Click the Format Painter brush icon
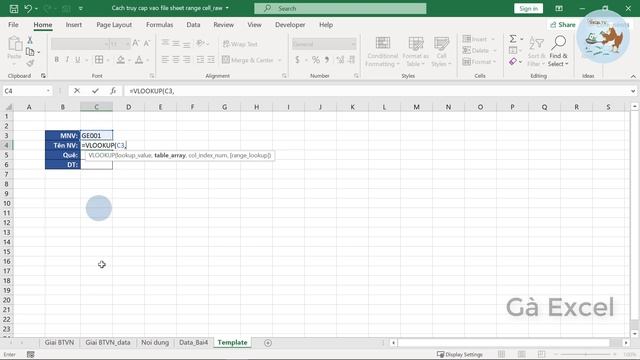The width and height of the screenshot is (640, 360). coord(30,63)
